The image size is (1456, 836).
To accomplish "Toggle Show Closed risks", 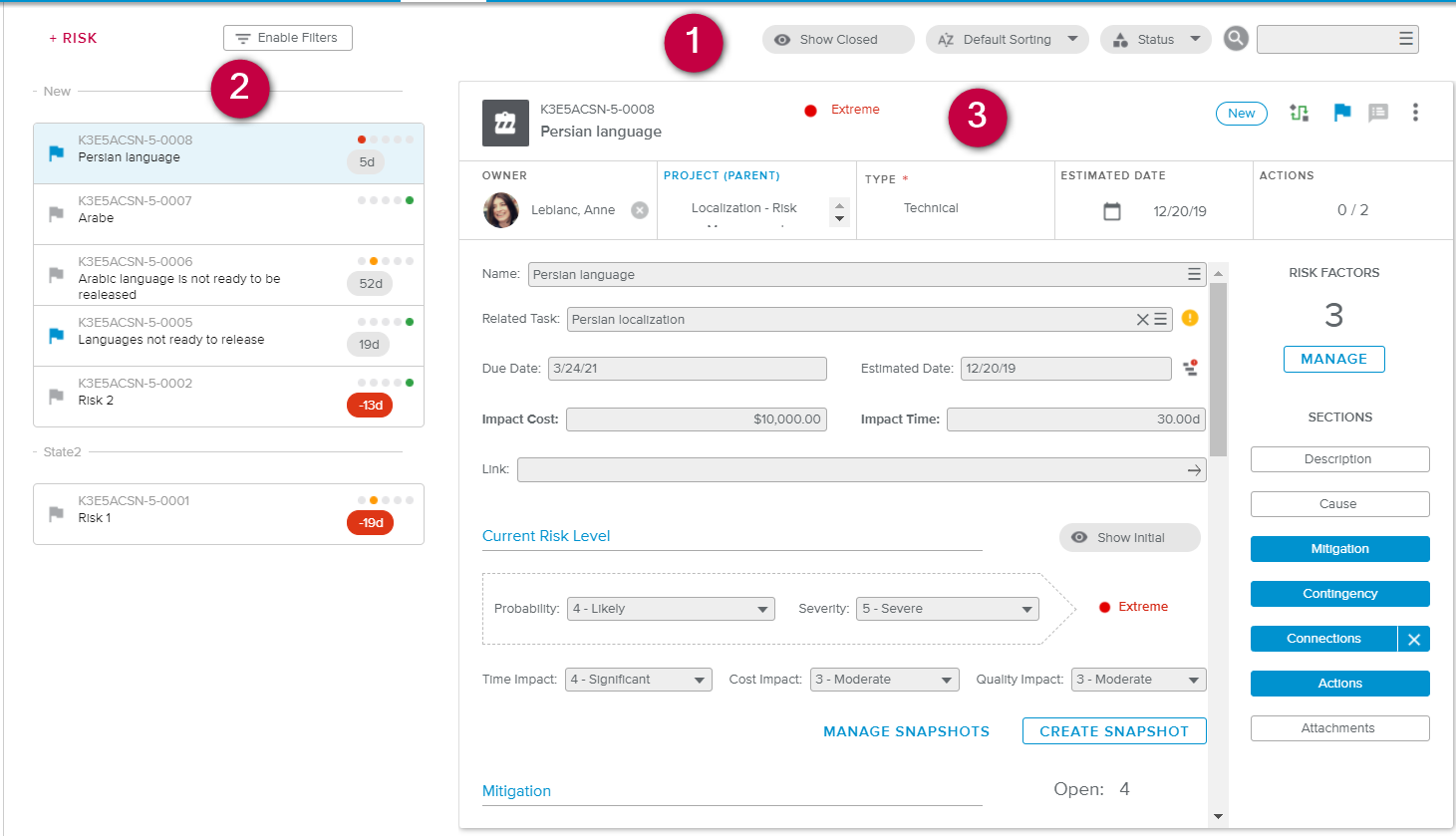I will (837, 40).
